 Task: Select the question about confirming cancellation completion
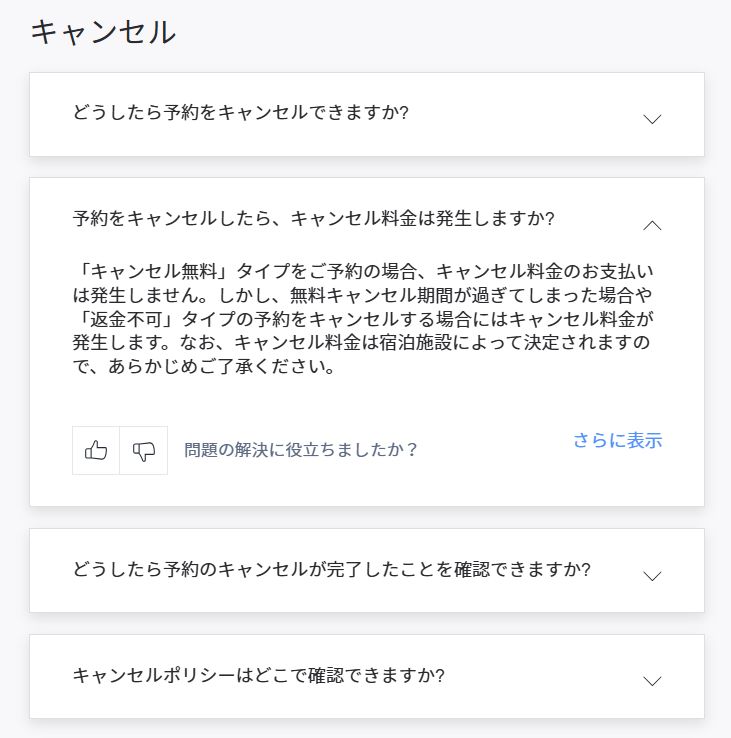(332, 569)
